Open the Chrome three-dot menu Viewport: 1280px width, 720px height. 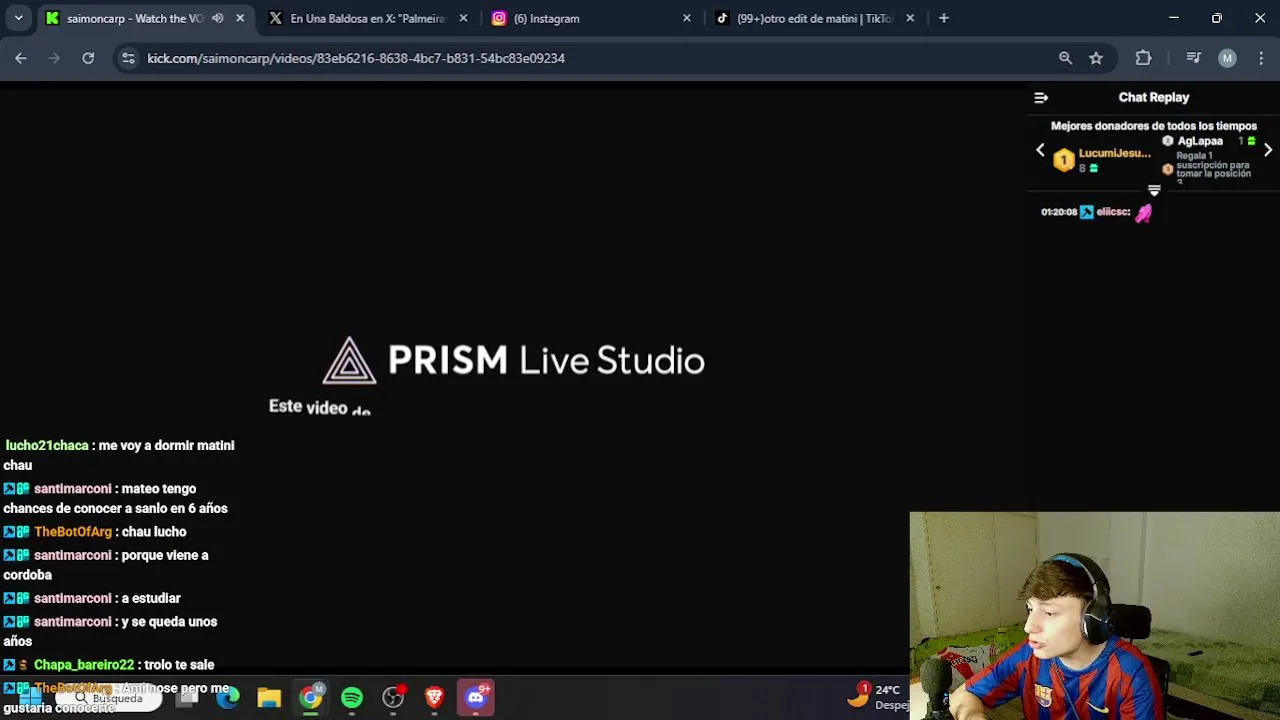pos(1261,58)
